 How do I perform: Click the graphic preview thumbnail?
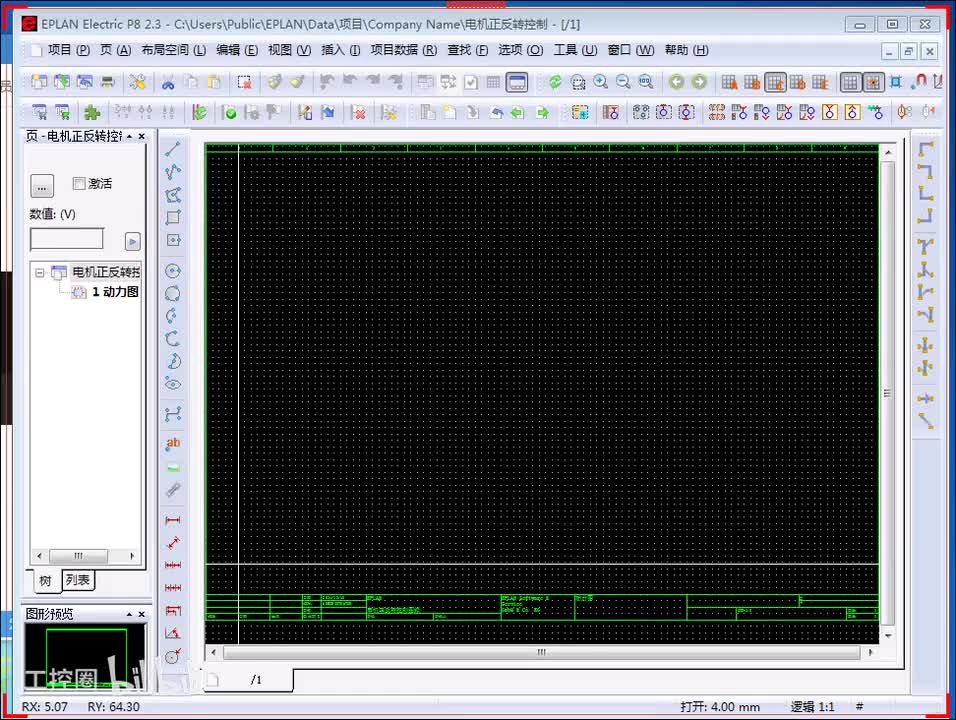pos(85,657)
